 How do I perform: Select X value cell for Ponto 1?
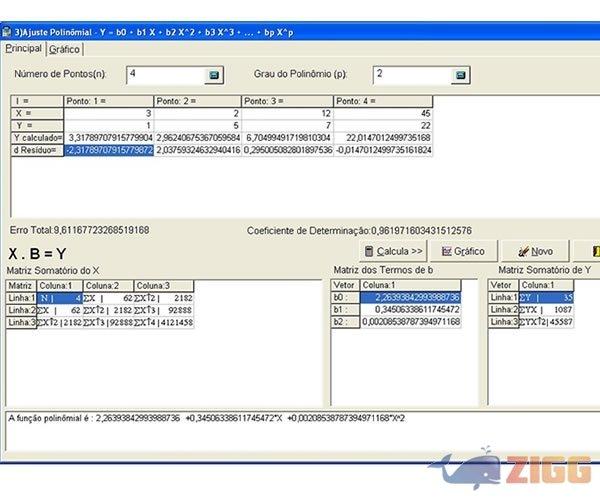point(108,114)
